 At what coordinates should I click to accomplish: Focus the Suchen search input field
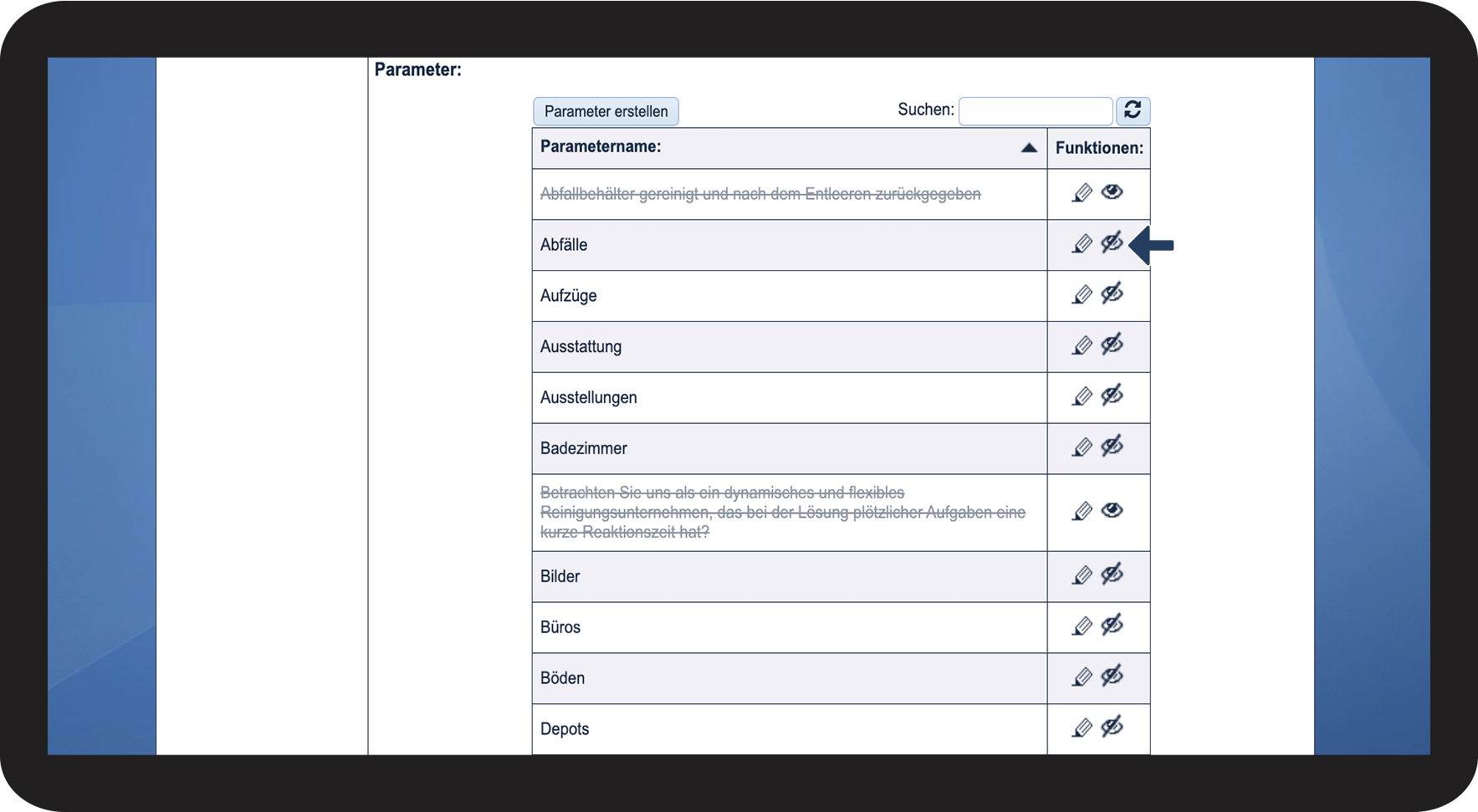point(1036,110)
